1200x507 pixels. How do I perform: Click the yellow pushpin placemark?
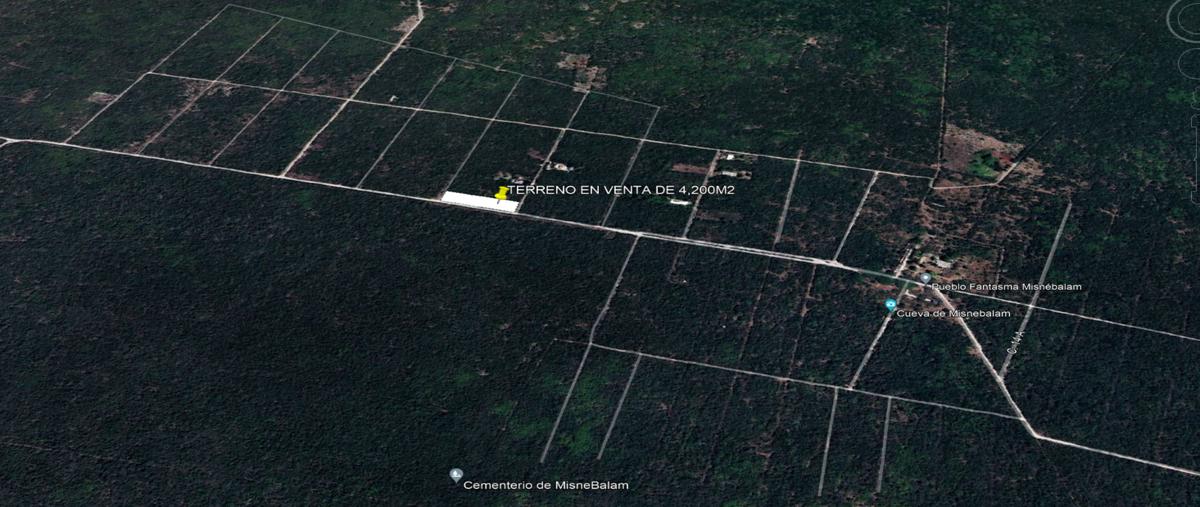click(x=502, y=192)
